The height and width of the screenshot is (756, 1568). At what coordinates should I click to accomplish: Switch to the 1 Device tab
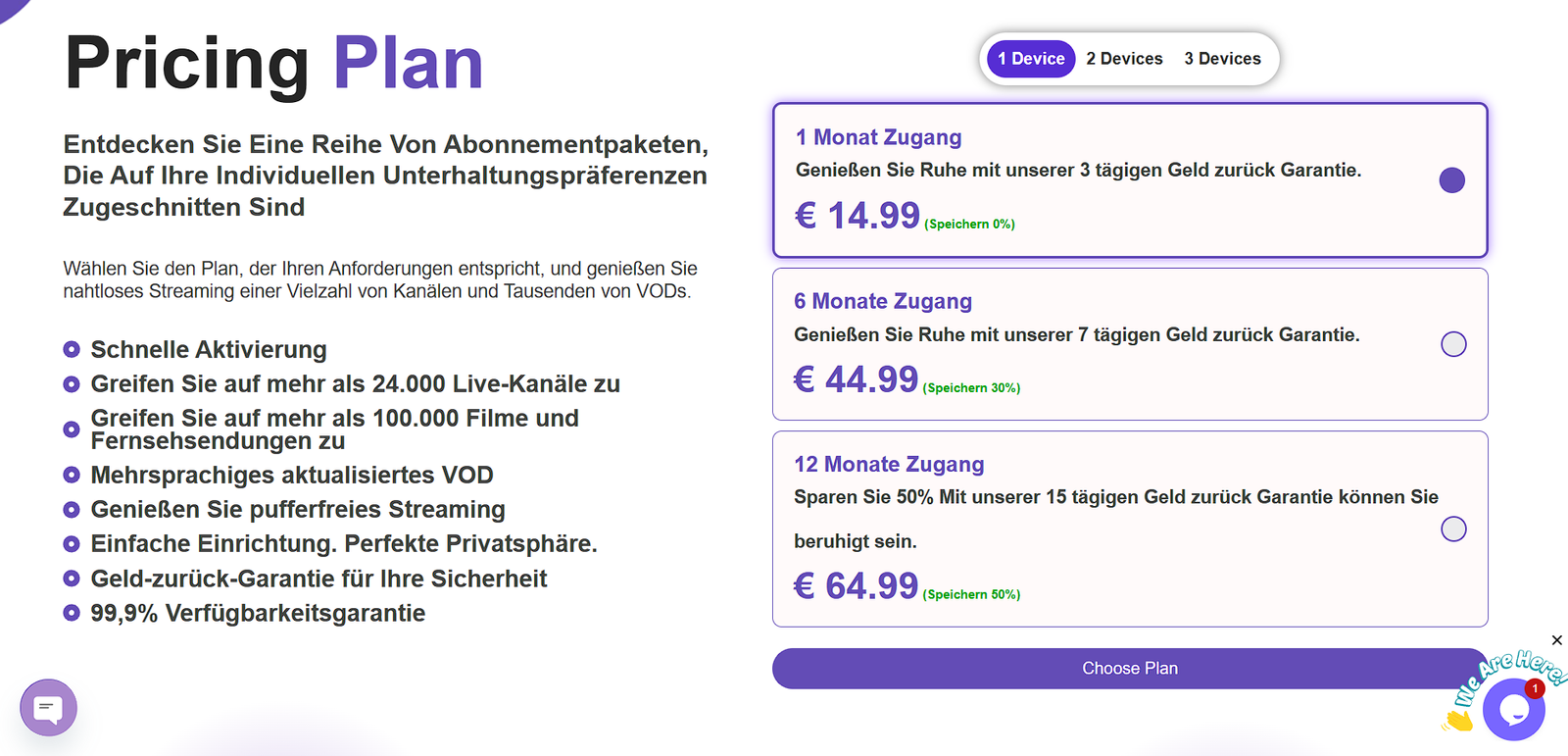tap(1031, 59)
